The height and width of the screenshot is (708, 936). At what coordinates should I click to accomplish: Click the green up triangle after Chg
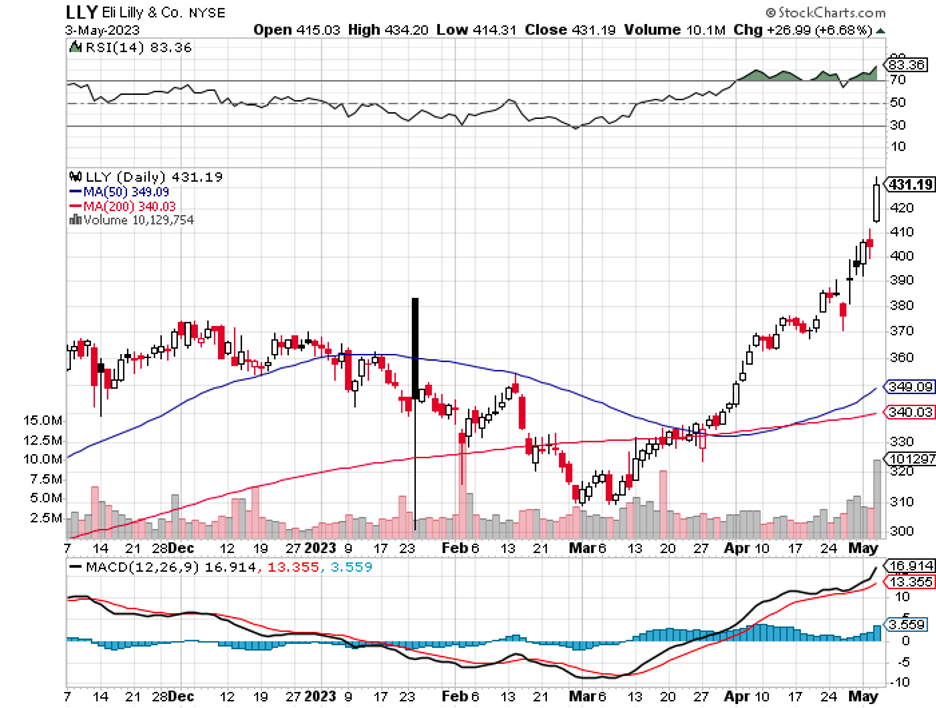click(880, 30)
